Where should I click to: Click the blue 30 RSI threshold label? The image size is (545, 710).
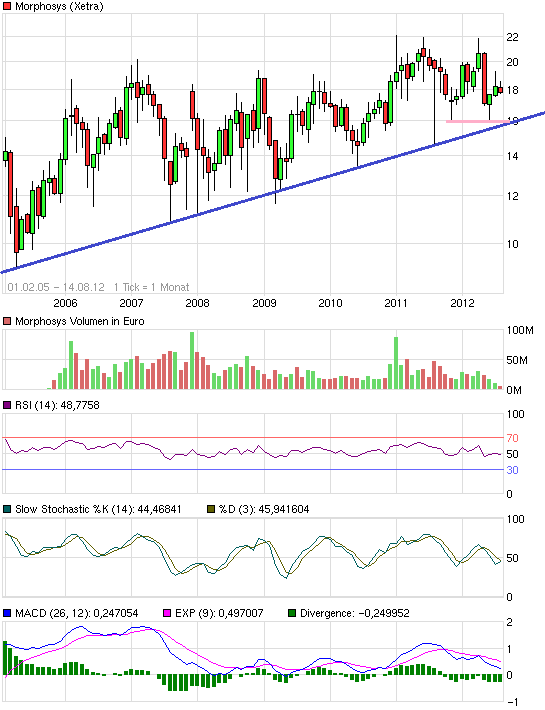pos(512,470)
